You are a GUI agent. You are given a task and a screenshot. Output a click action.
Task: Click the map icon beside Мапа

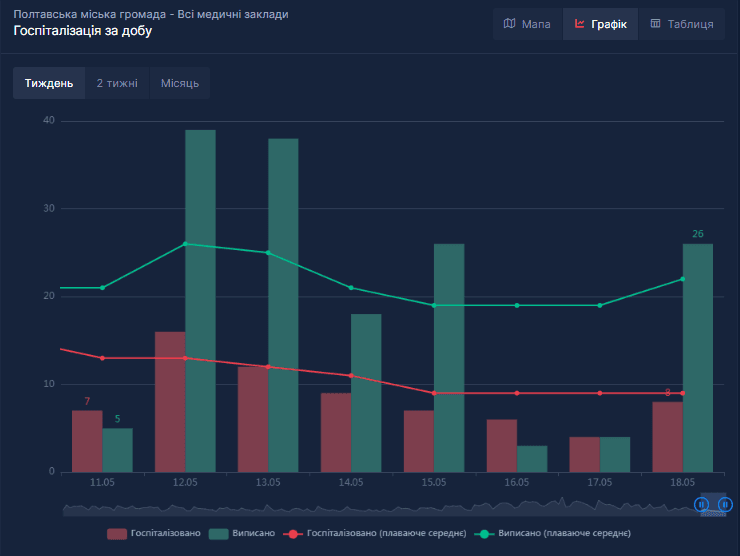point(510,23)
